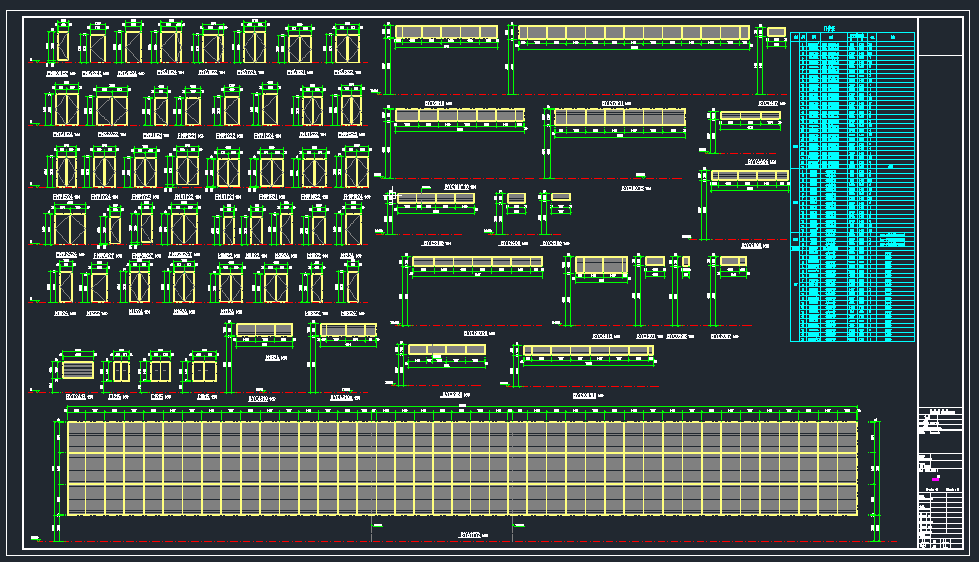Select the large curtain wall elevation grid
Image resolution: width=979 pixels, height=562 pixels.
coord(462,468)
